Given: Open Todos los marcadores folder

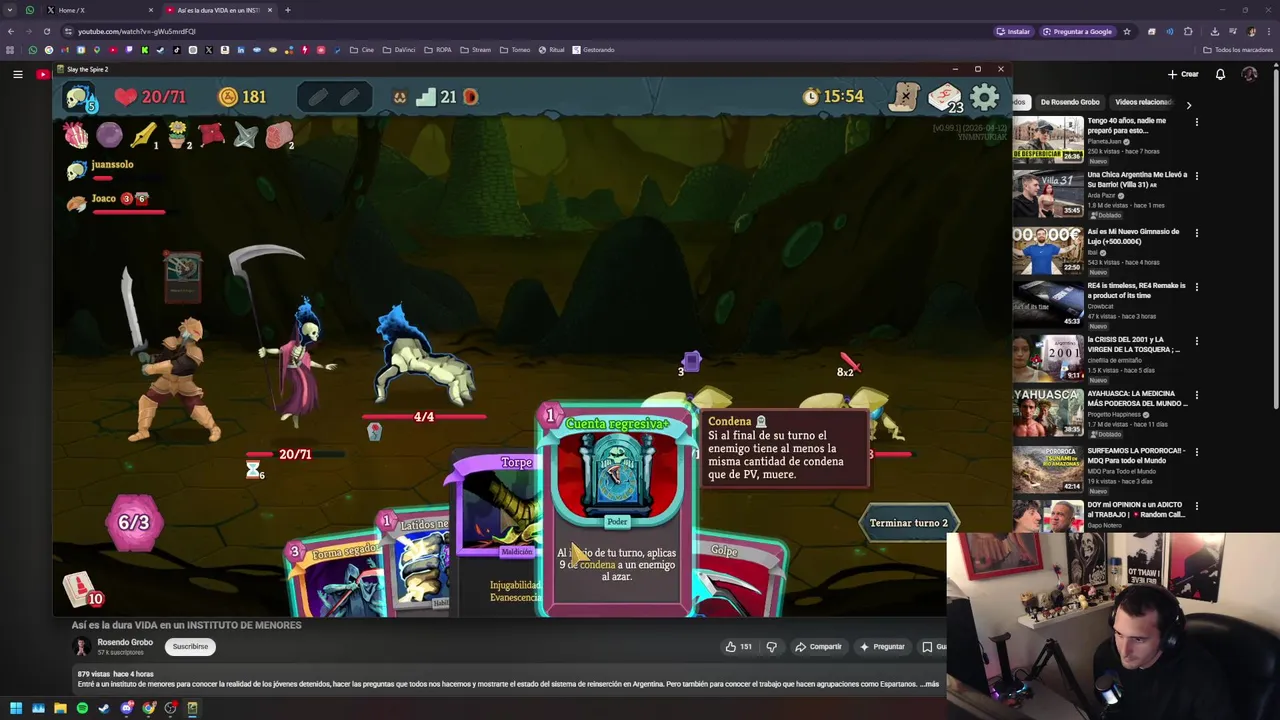Looking at the screenshot, I should click(x=1238, y=50).
